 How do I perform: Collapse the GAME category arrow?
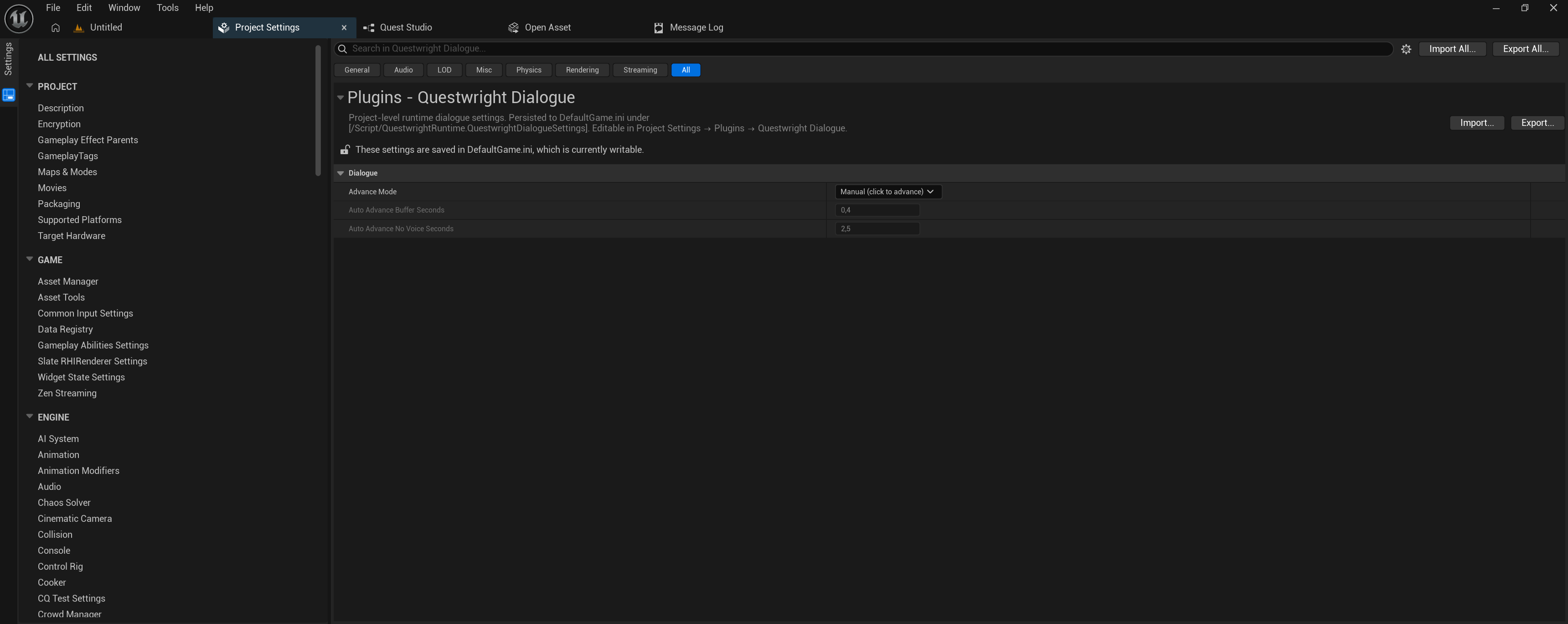pyautogui.click(x=29, y=259)
